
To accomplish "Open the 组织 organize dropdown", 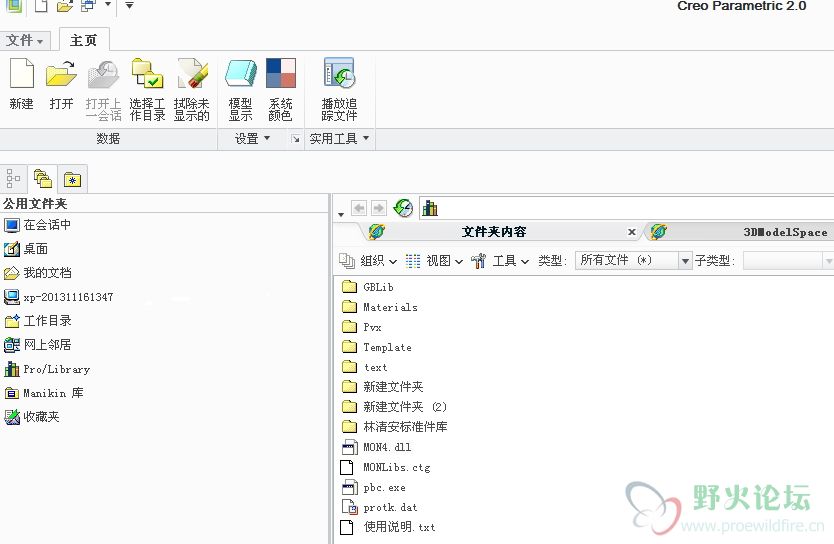I will pos(368,261).
